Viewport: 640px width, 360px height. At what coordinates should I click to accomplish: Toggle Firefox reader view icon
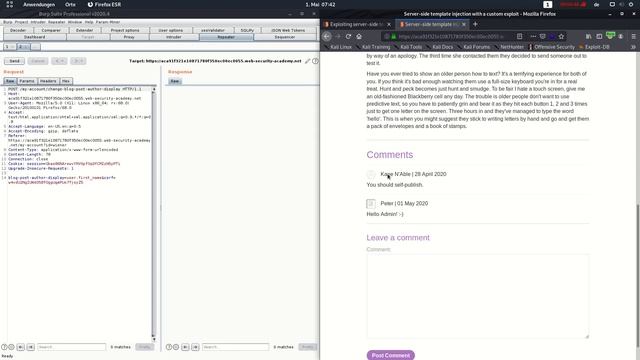[519, 36]
